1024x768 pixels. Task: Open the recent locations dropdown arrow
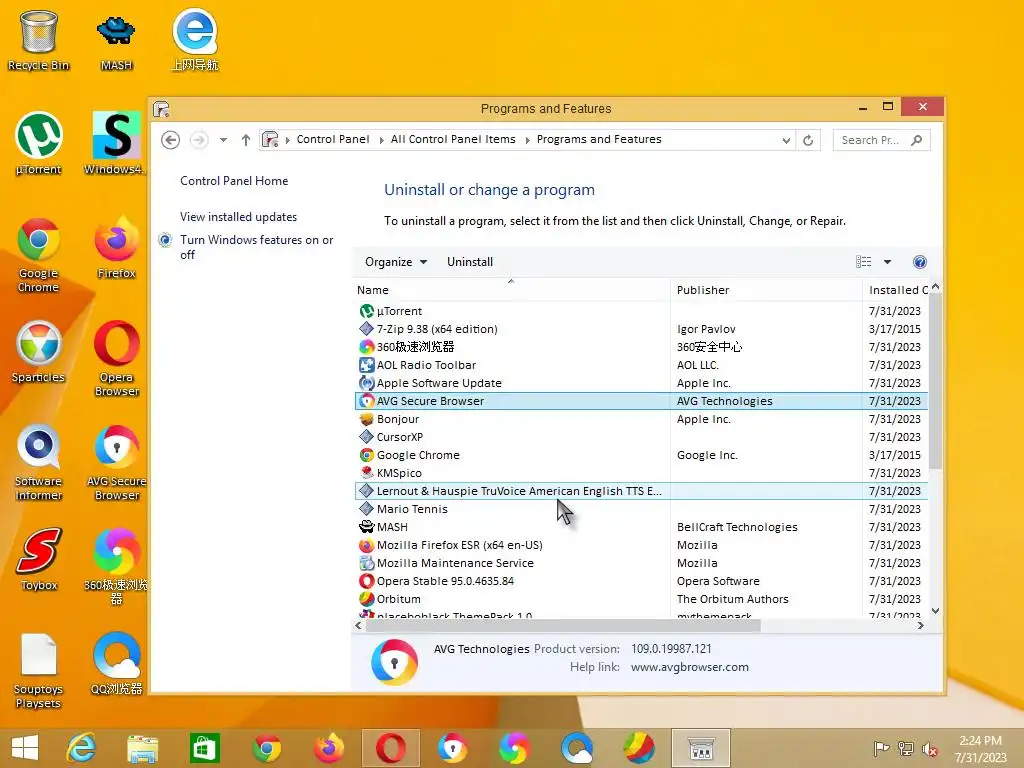click(x=223, y=140)
